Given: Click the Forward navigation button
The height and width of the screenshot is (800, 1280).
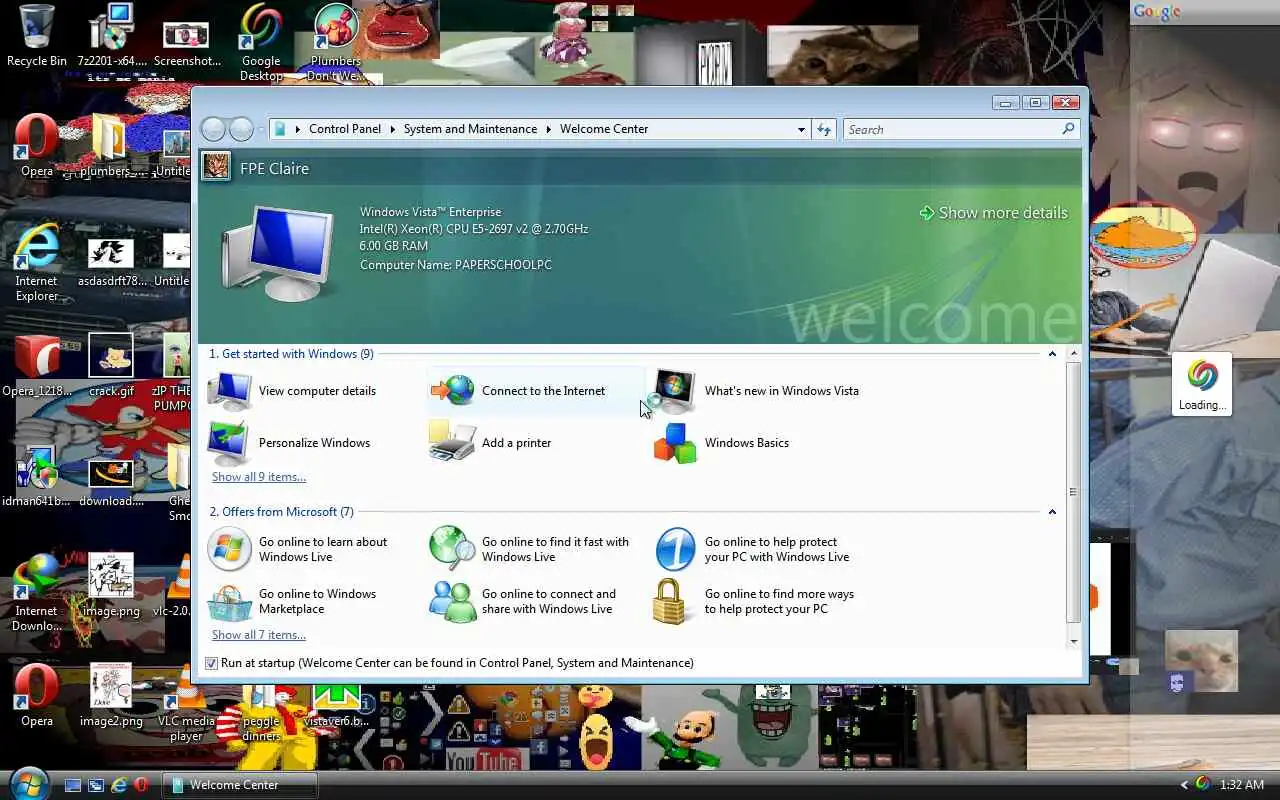Looking at the screenshot, I should 241,129.
